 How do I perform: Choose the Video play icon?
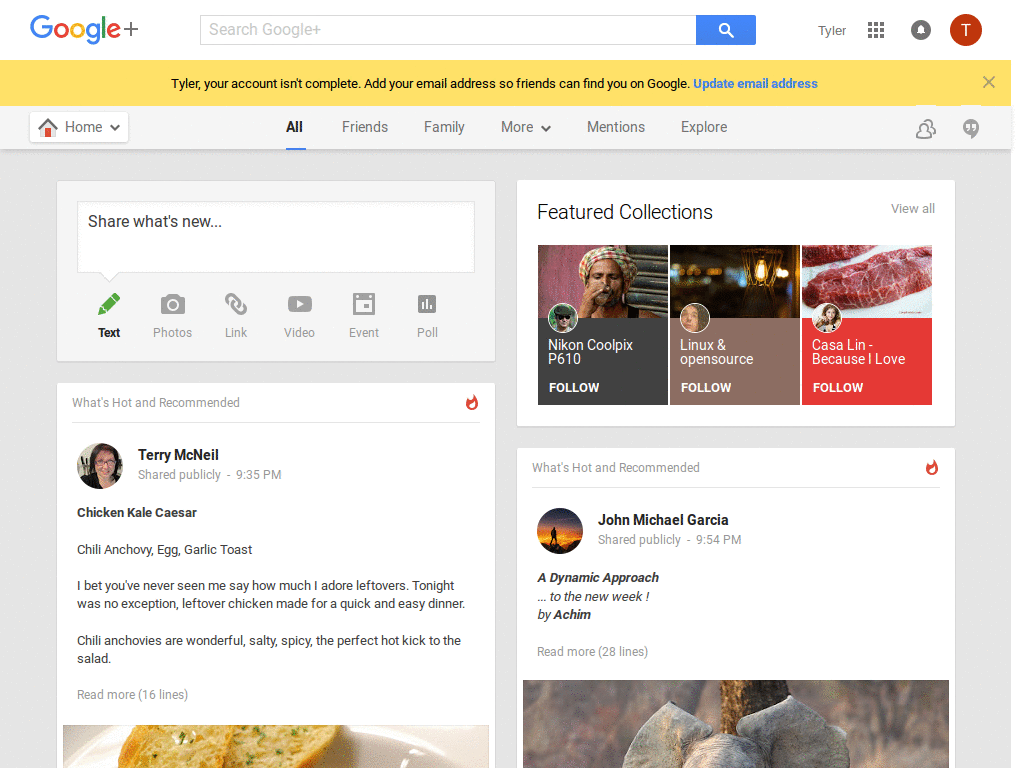tap(299, 316)
